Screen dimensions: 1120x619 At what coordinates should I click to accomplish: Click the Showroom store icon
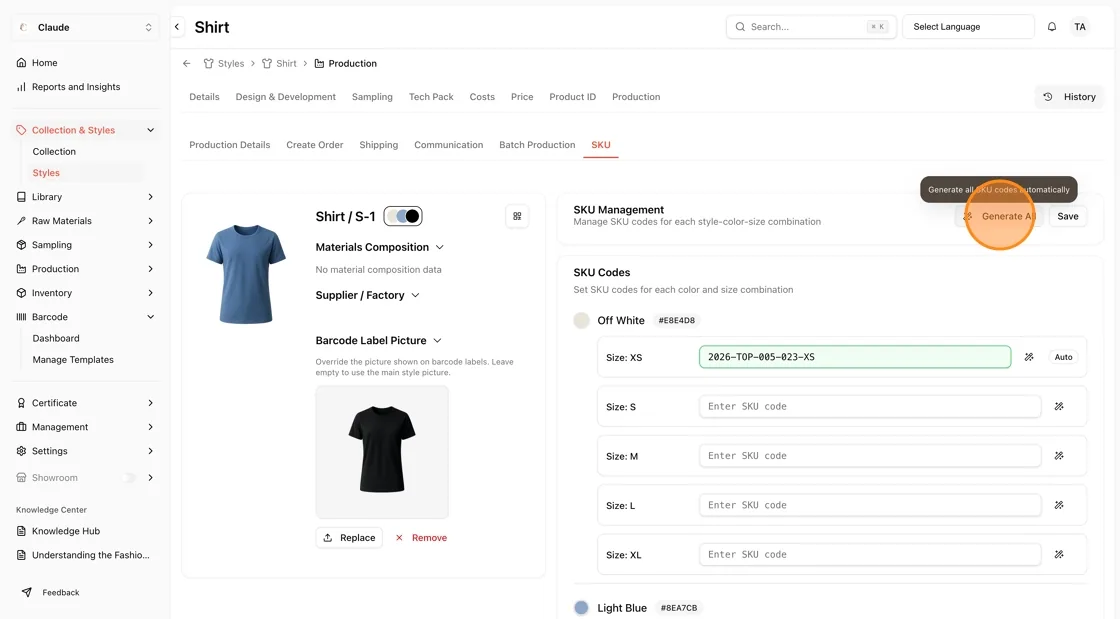click(x=21, y=478)
